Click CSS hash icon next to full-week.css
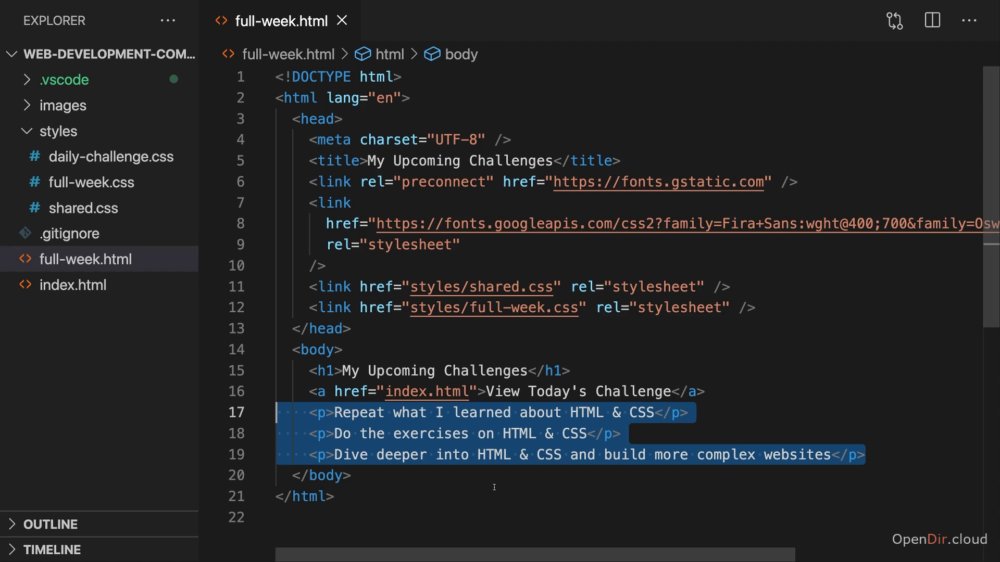The width and height of the screenshot is (1000, 562). click(34, 182)
